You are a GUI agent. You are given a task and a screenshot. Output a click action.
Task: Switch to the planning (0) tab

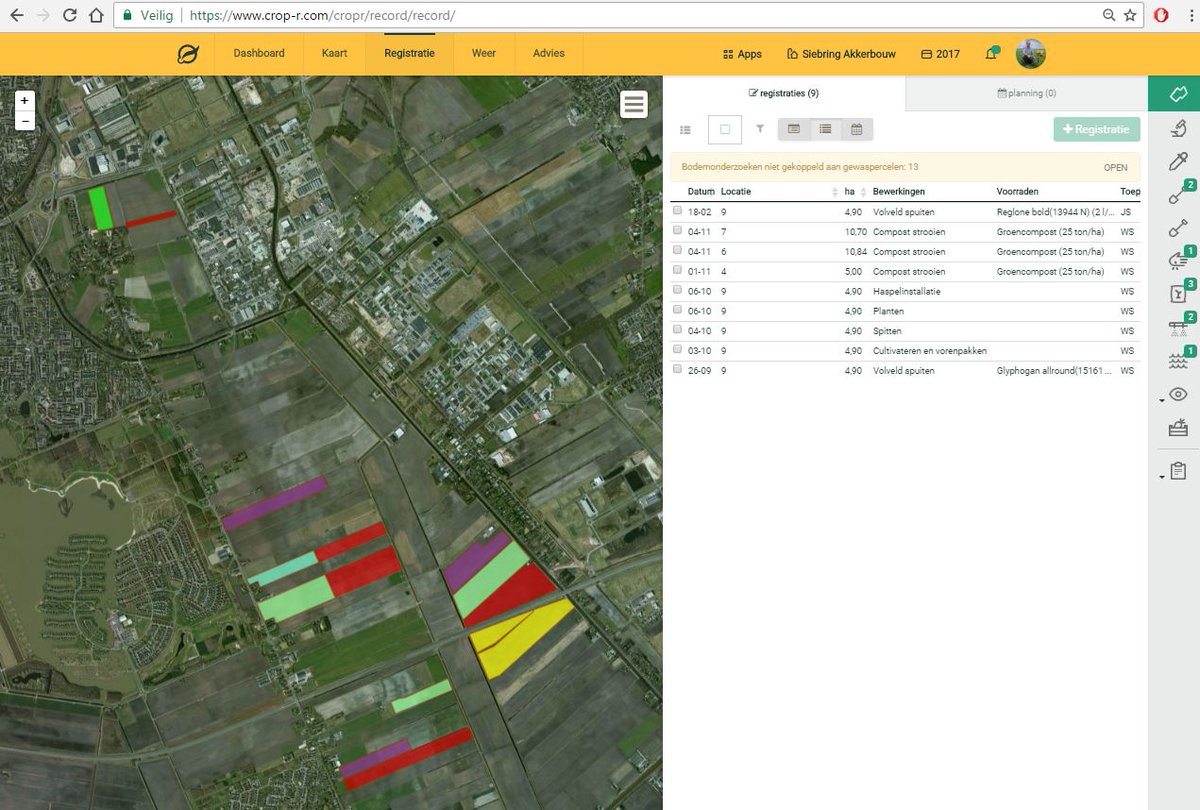pyautogui.click(x=1027, y=93)
